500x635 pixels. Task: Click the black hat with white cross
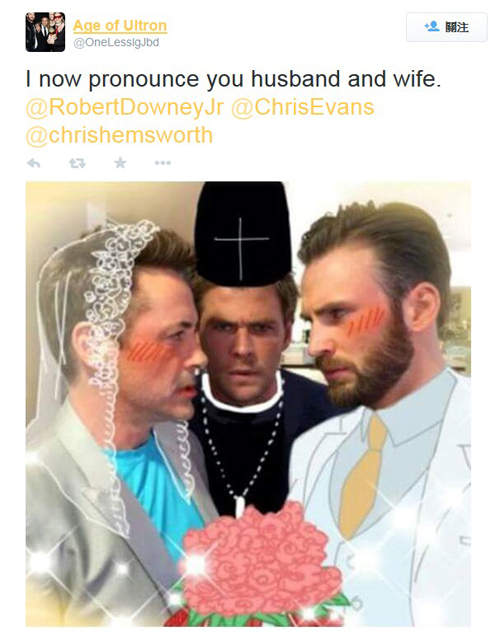(x=243, y=234)
